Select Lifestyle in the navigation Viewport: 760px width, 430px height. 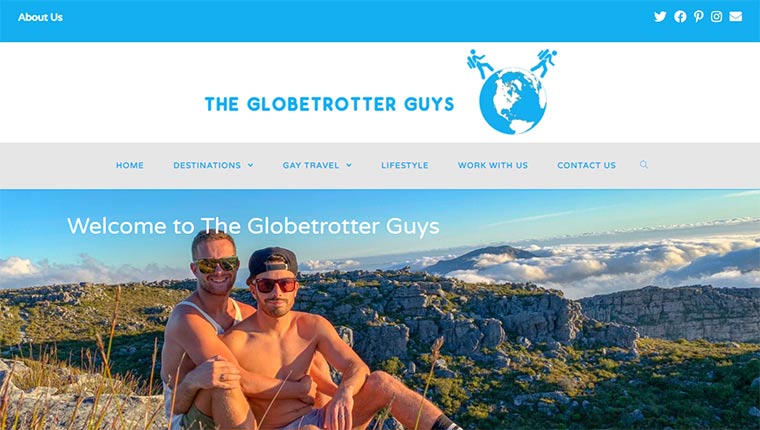(x=405, y=165)
